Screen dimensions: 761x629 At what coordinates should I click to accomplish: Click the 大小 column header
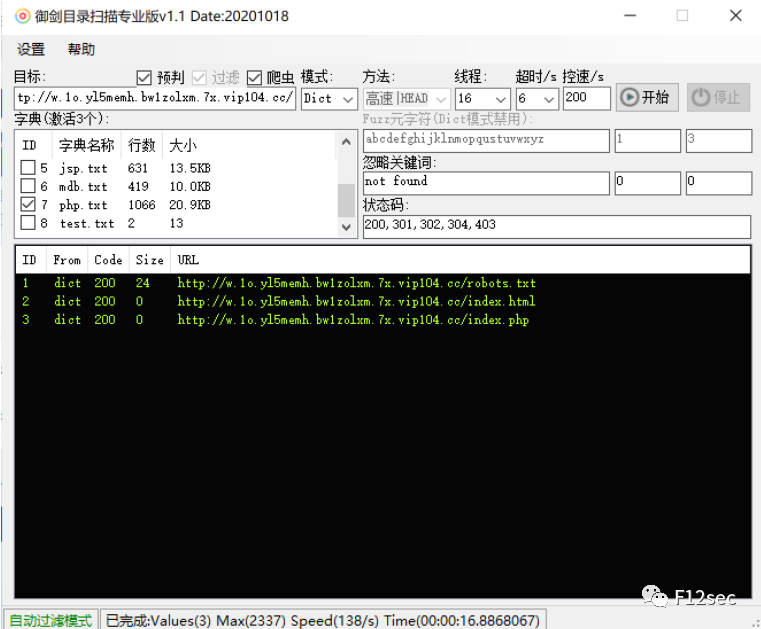(x=182, y=145)
